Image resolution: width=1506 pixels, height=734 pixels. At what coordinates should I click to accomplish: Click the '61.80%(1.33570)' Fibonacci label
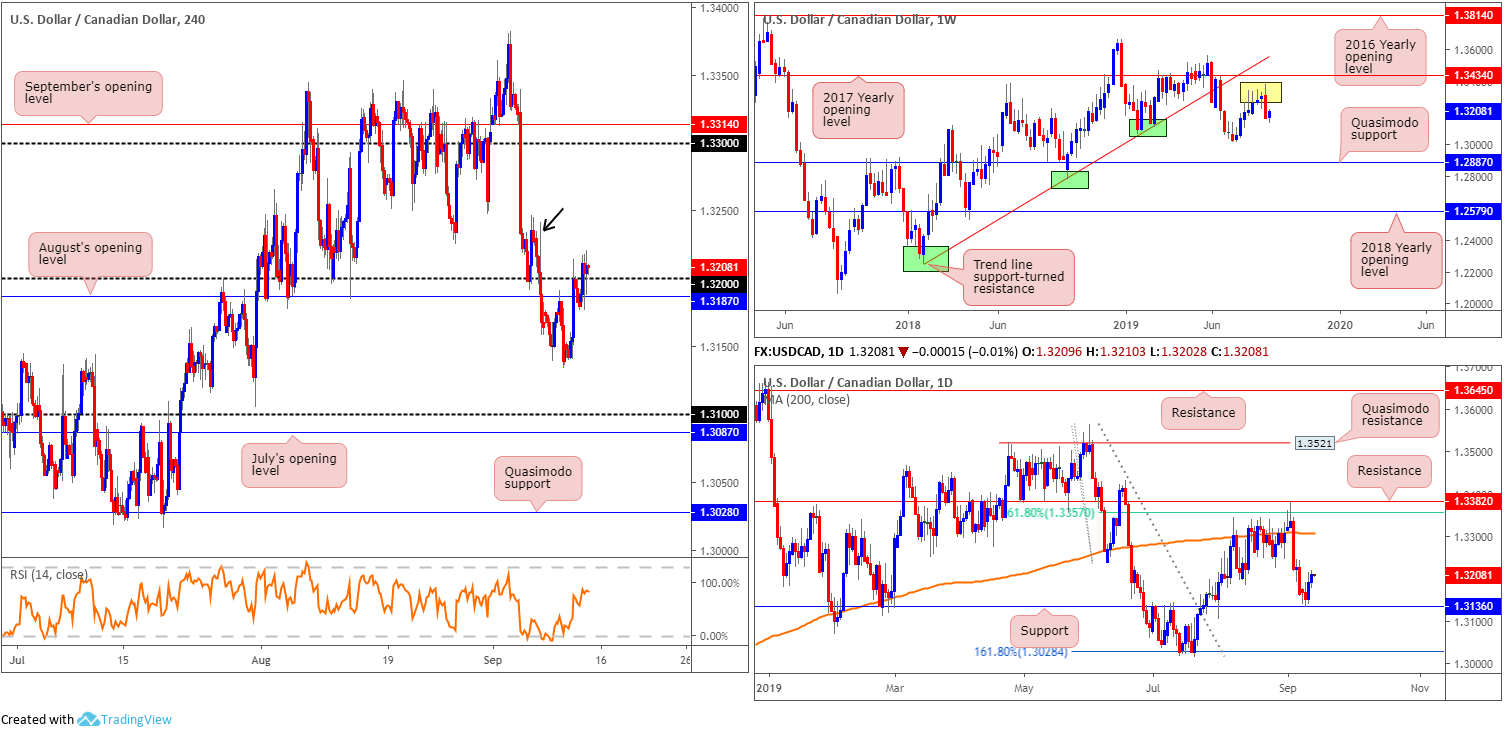(x=1051, y=513)
